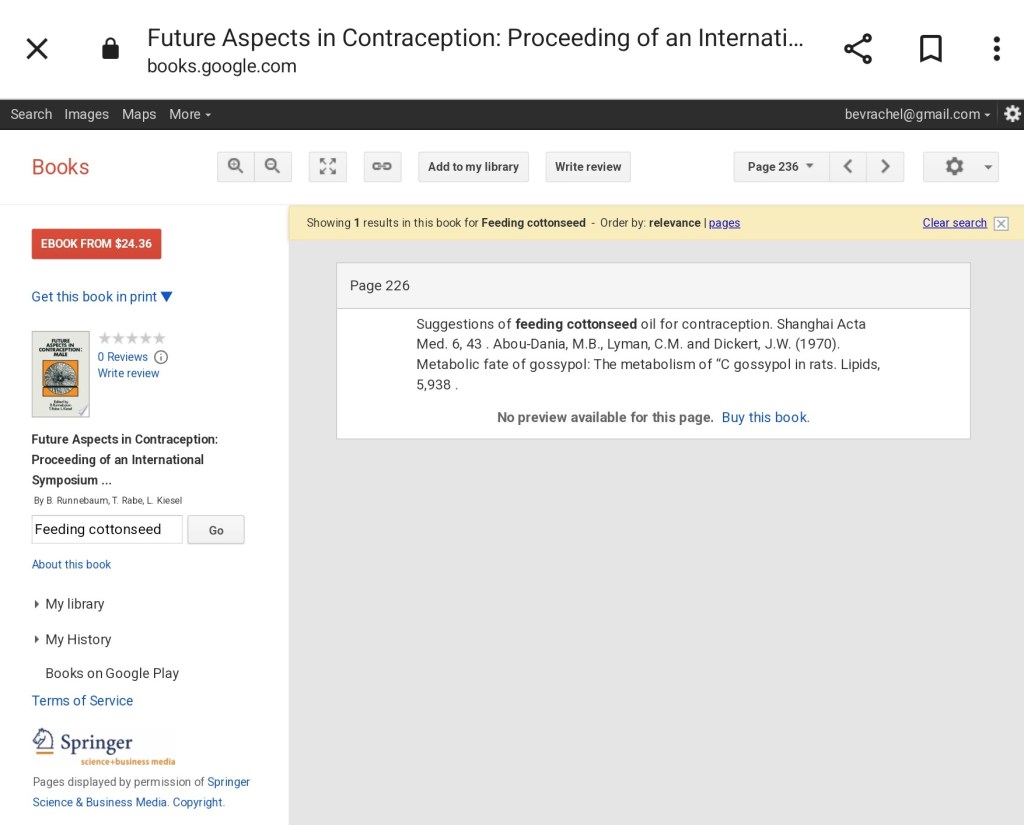Expand My History in sidebar
Viewport: 1024px width, 825px height.
pos(78,639)
